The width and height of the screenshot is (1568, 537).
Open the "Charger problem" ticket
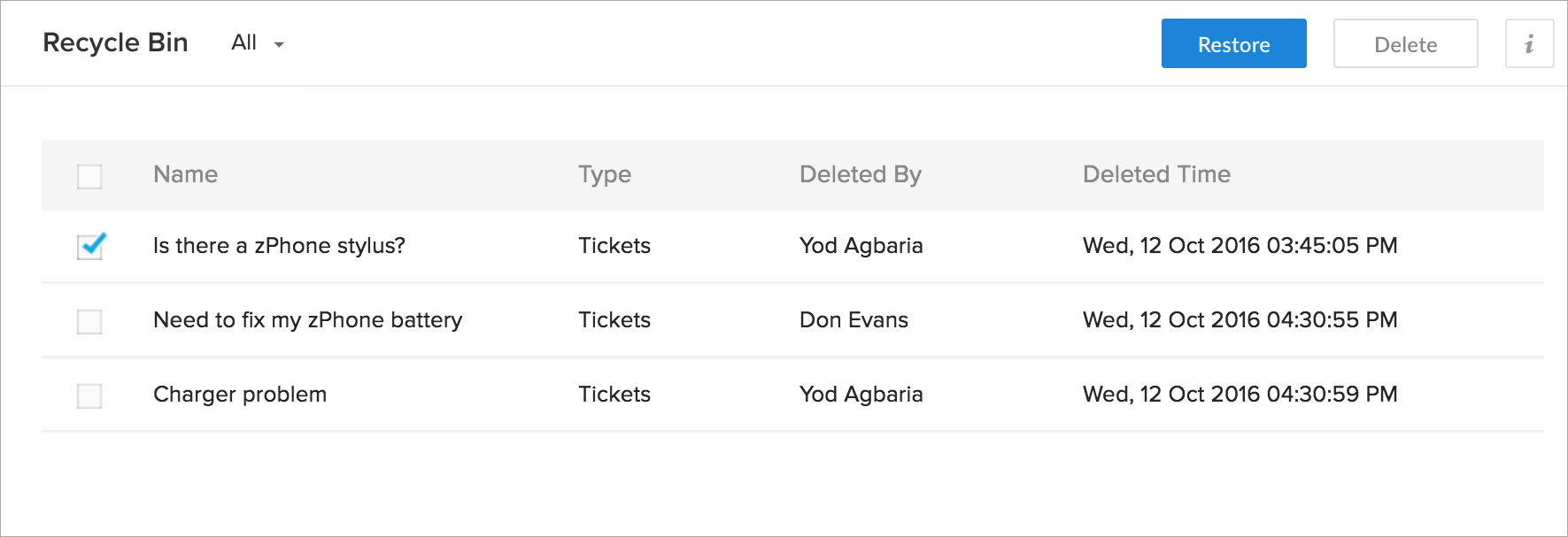(240, 395)
